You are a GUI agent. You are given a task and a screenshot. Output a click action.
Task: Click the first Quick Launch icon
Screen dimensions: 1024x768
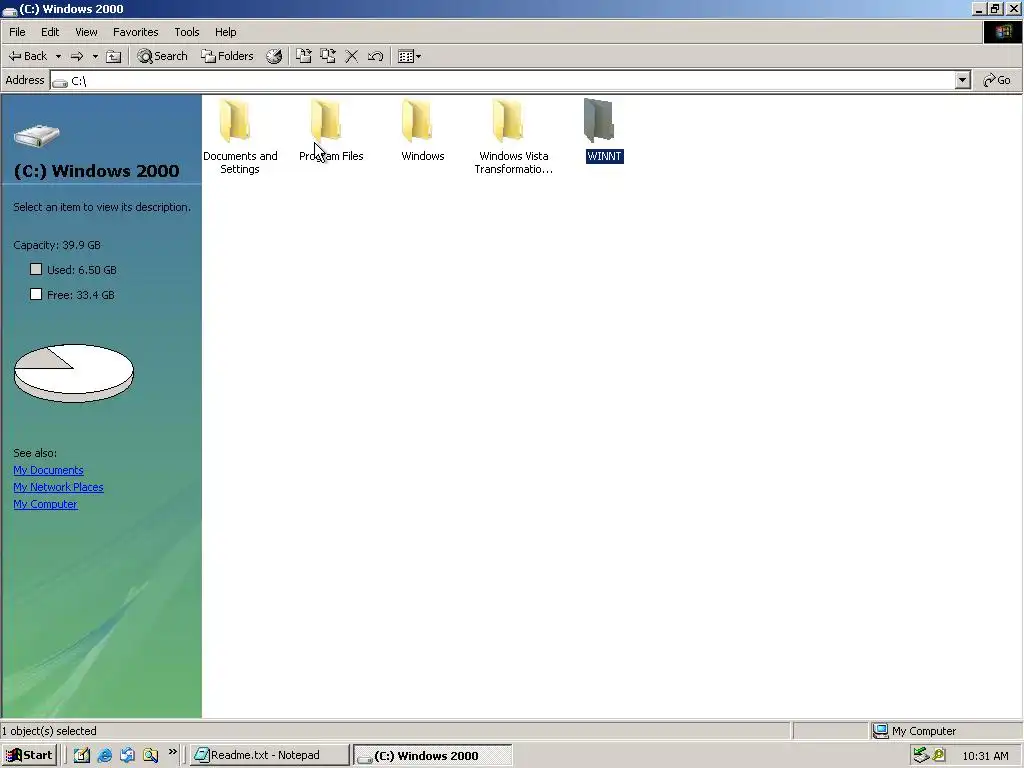point(82,756)
